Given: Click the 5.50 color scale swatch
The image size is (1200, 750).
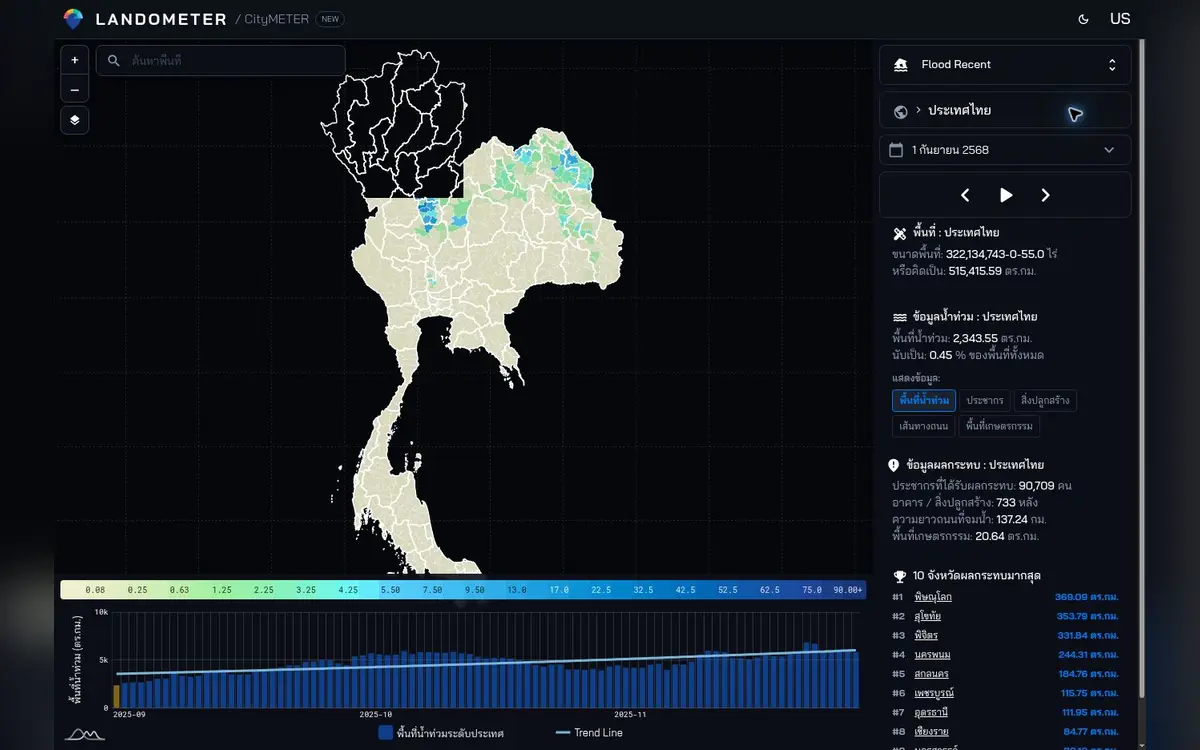Looking at the screenshot, I should point(390,590).
